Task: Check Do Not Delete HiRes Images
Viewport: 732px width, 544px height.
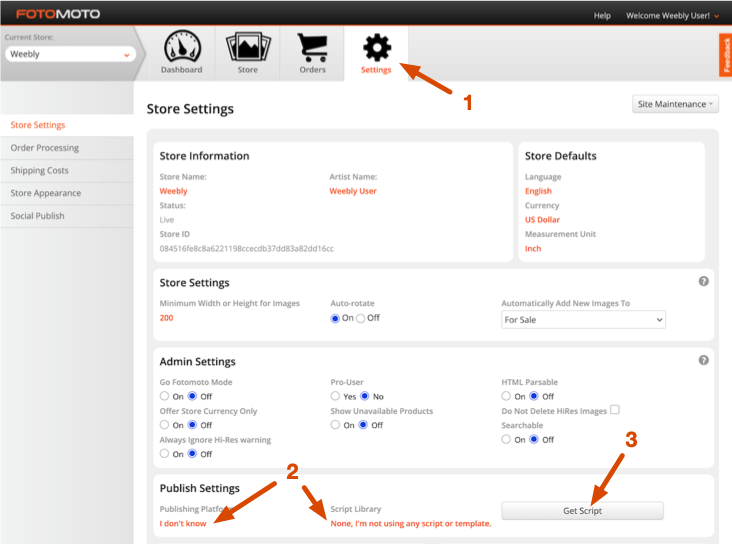Action: point(615,410)
